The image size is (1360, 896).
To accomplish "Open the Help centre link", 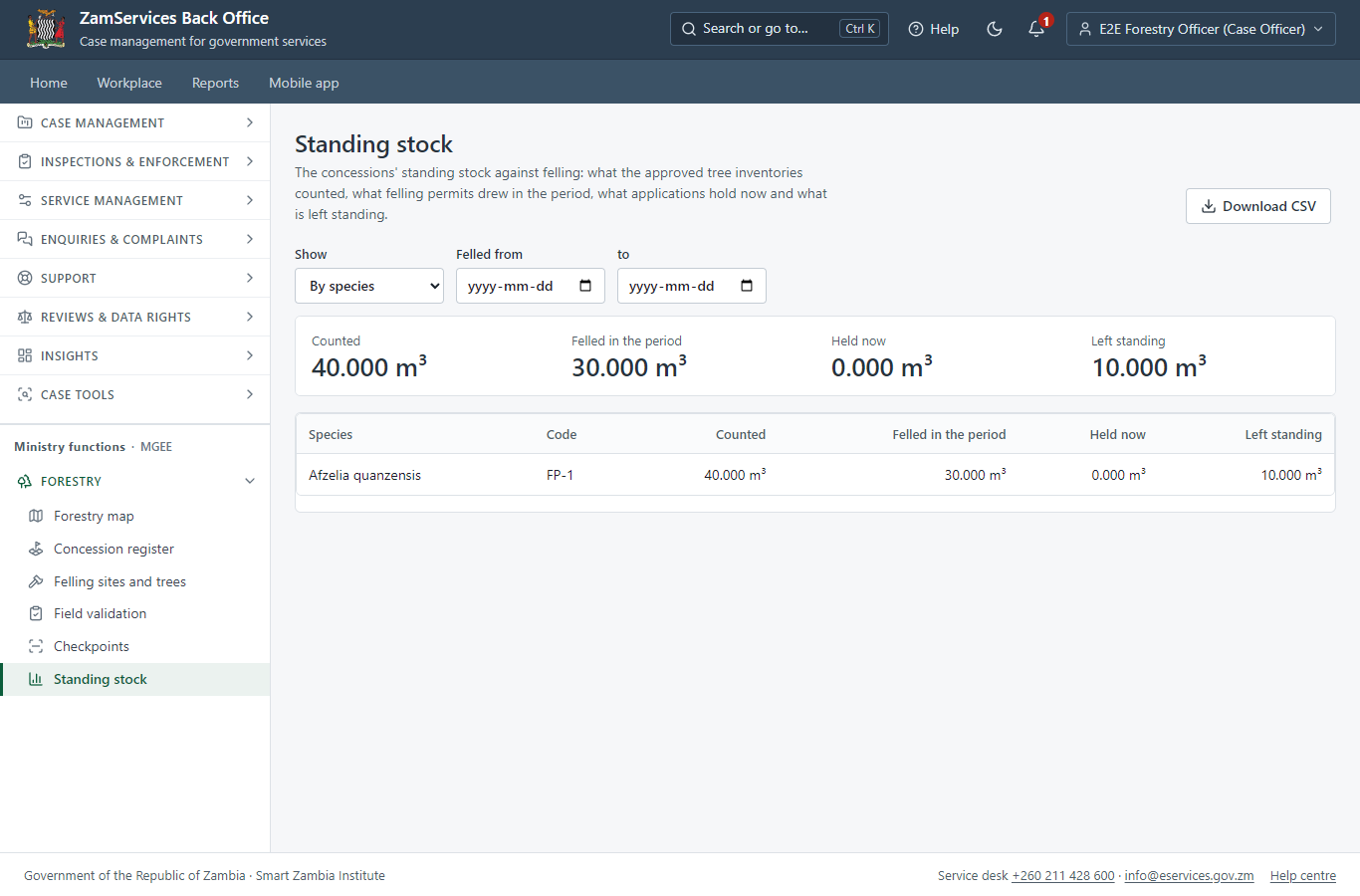I will click(x=1303, y=876).
